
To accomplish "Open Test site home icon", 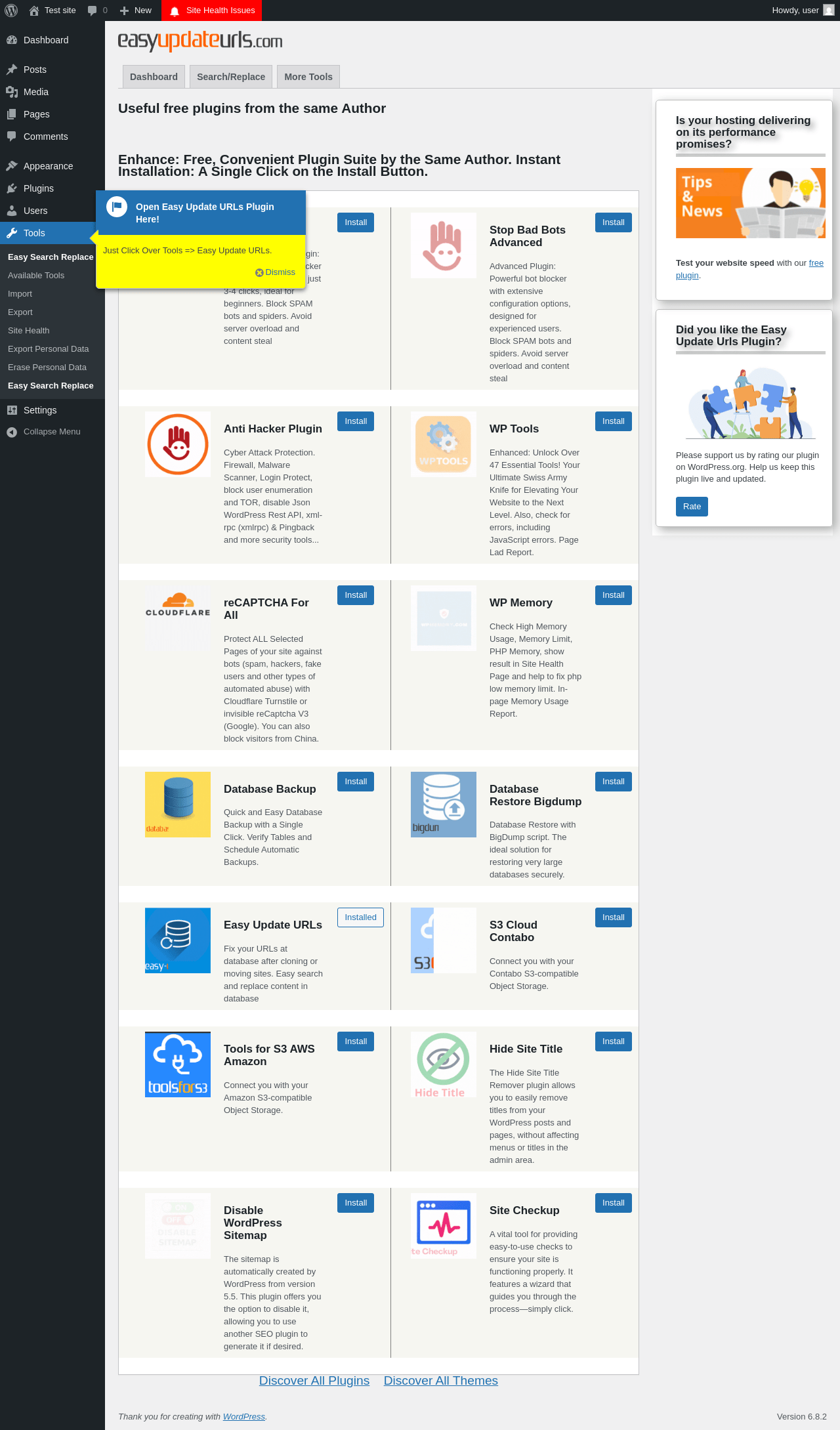I will point(34,11).
